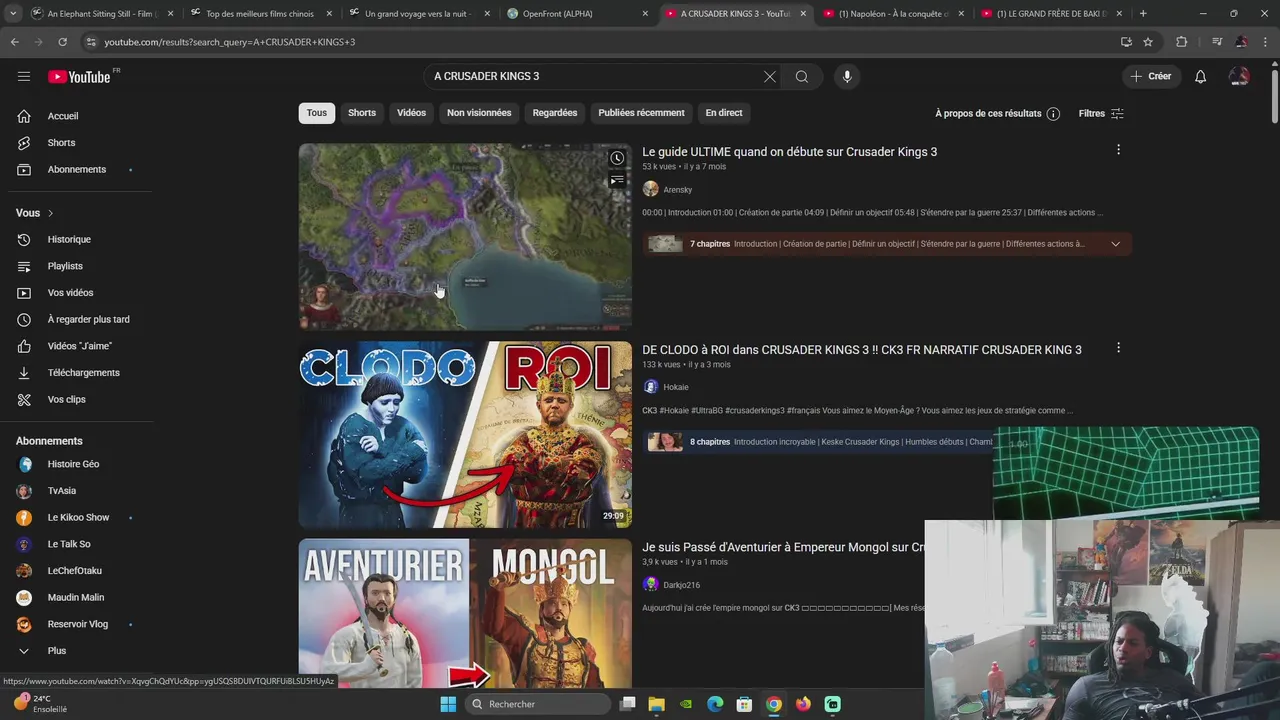Select the Shorts filter chip
Image resolution: width=1280 pixels, height=720 pixels.
tap(362, 113)
